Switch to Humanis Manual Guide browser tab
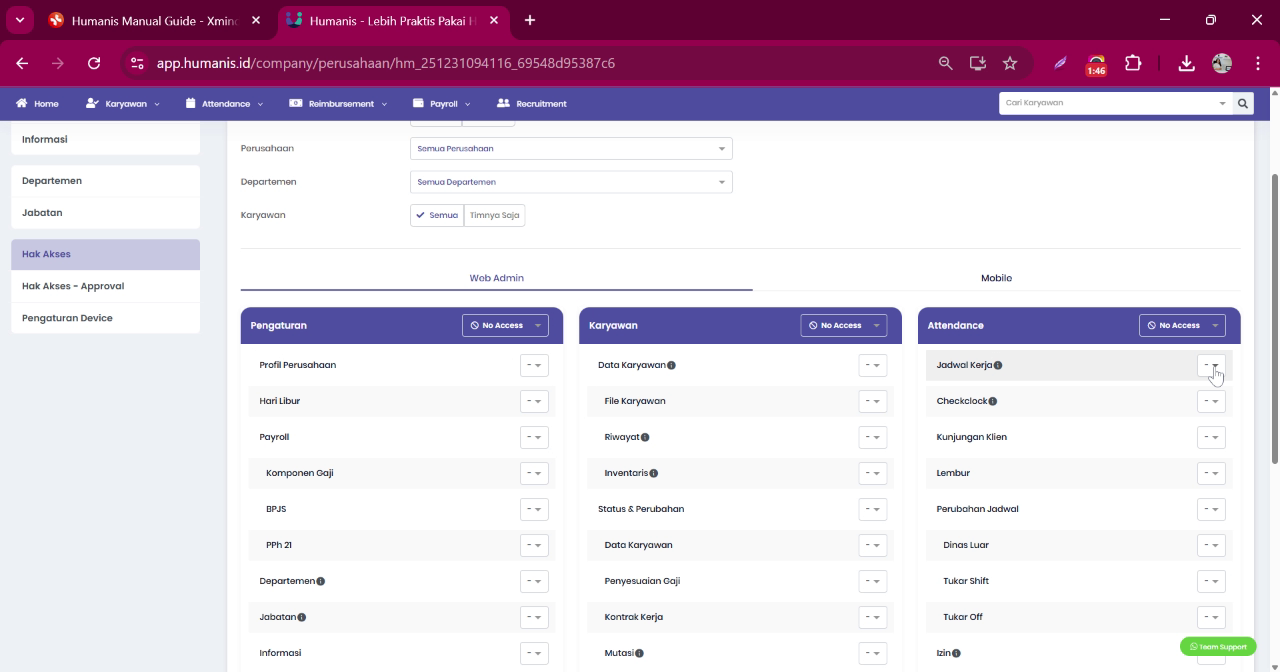 [153, 20]
